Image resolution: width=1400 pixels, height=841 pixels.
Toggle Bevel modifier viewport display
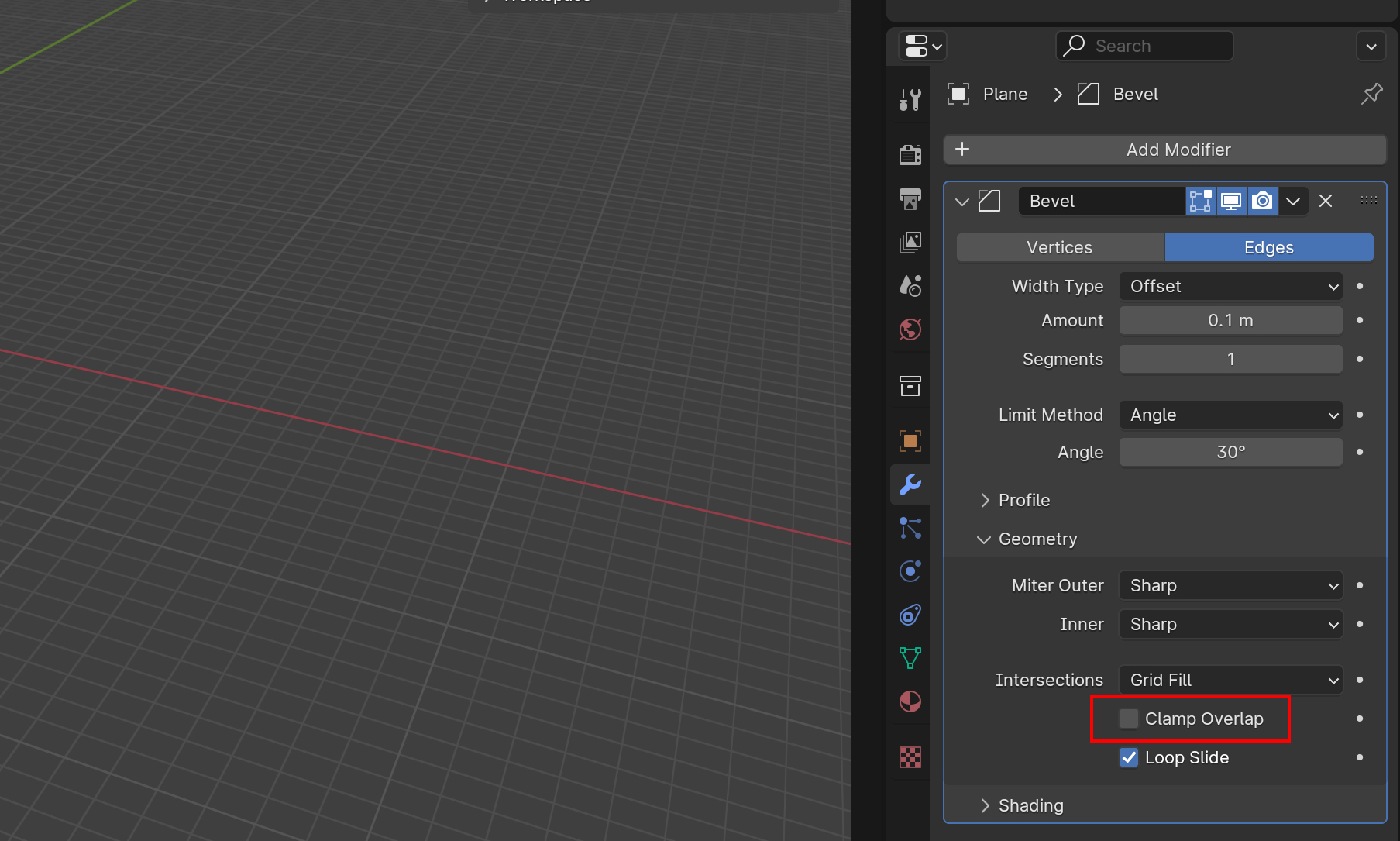[x=1231, y=201]
